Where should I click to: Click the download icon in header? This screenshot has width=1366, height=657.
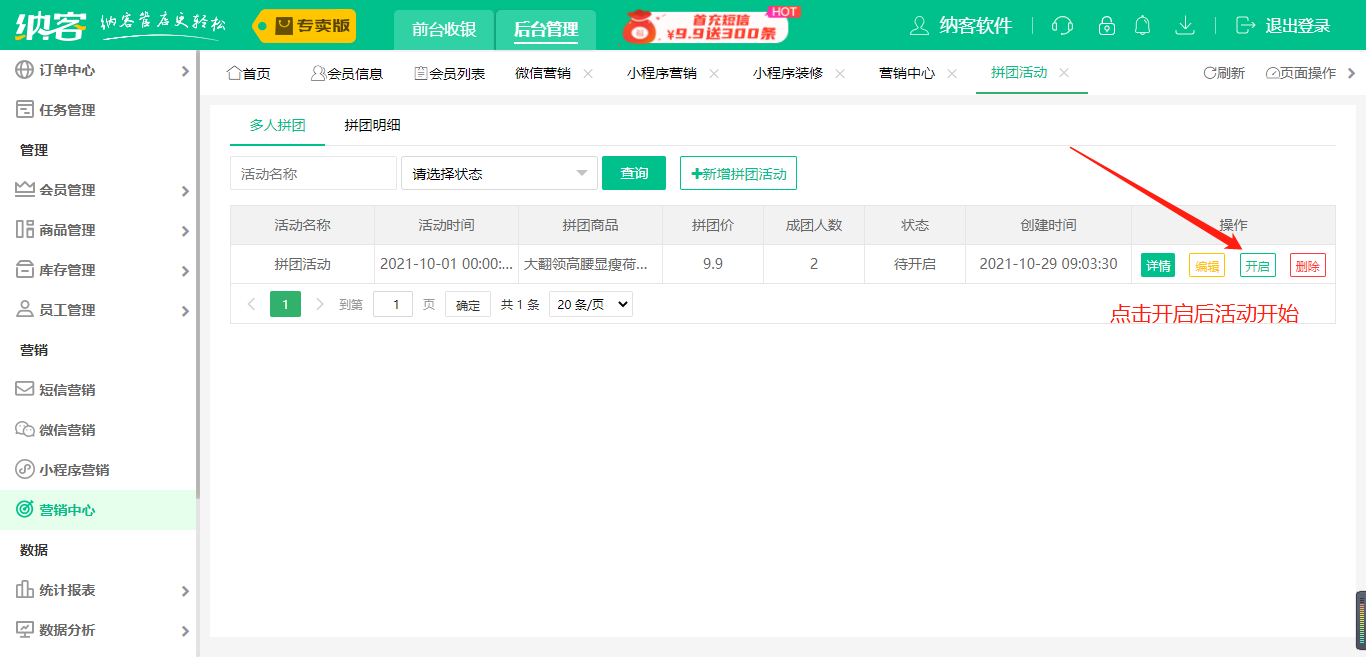(x=1185, y=26)
